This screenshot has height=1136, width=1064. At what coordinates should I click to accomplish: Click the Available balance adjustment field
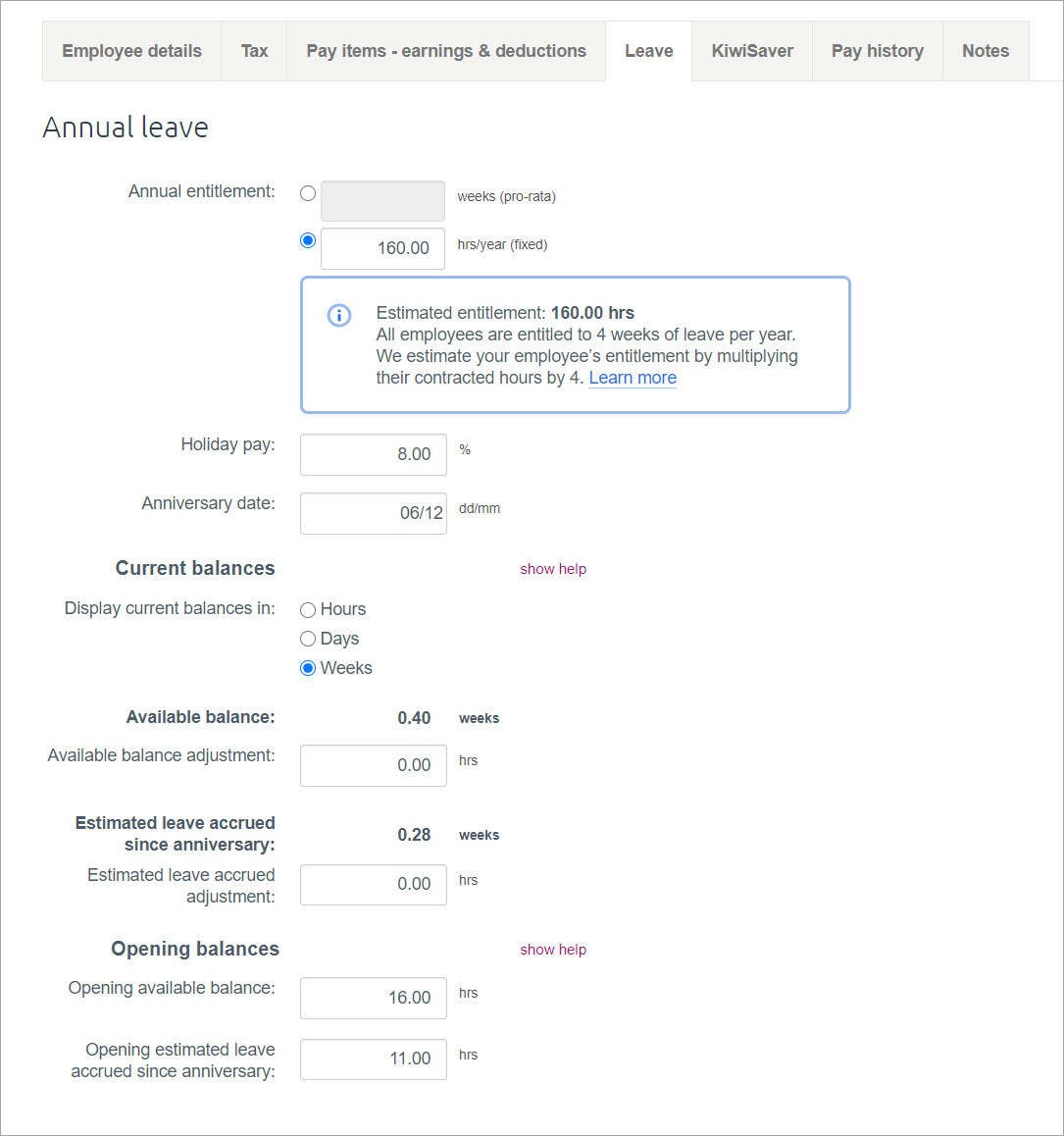point(374,765)
